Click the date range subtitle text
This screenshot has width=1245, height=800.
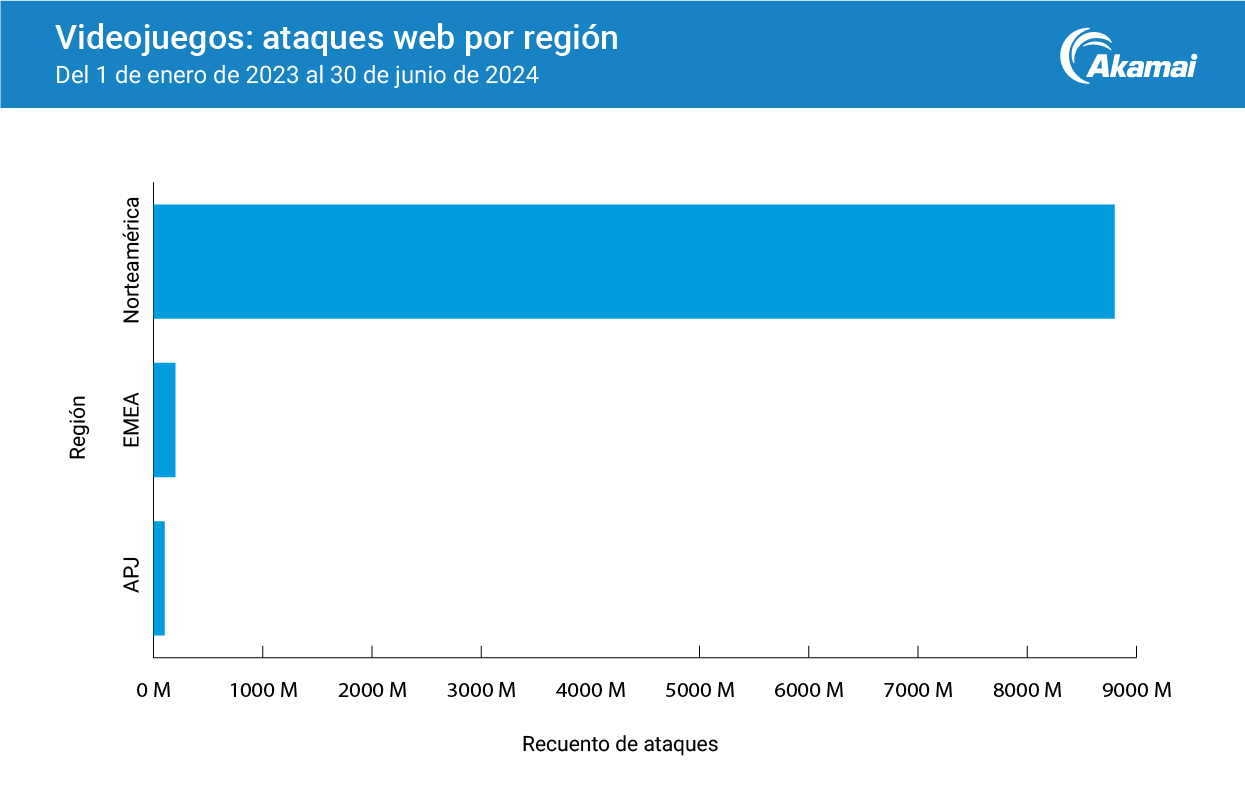(297, 75)
